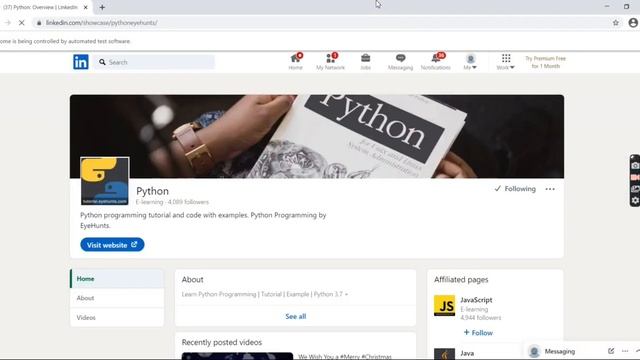Open the Chrome profile avatar icon
Screen dimensions: 640x360
pyautogui.click(x=633, y=23)
